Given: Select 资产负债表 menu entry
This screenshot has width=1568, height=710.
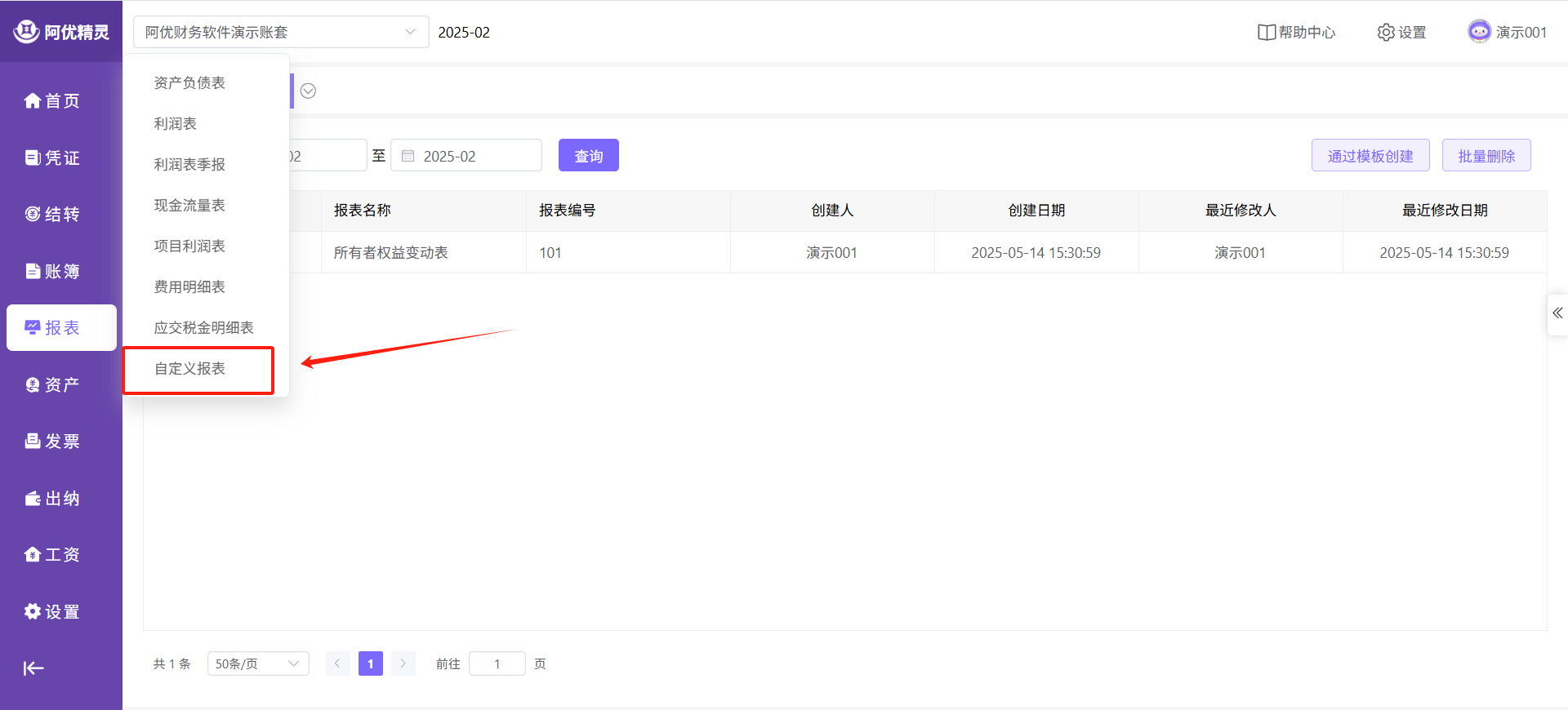Looking at the screenshot, I should [189, 82].
